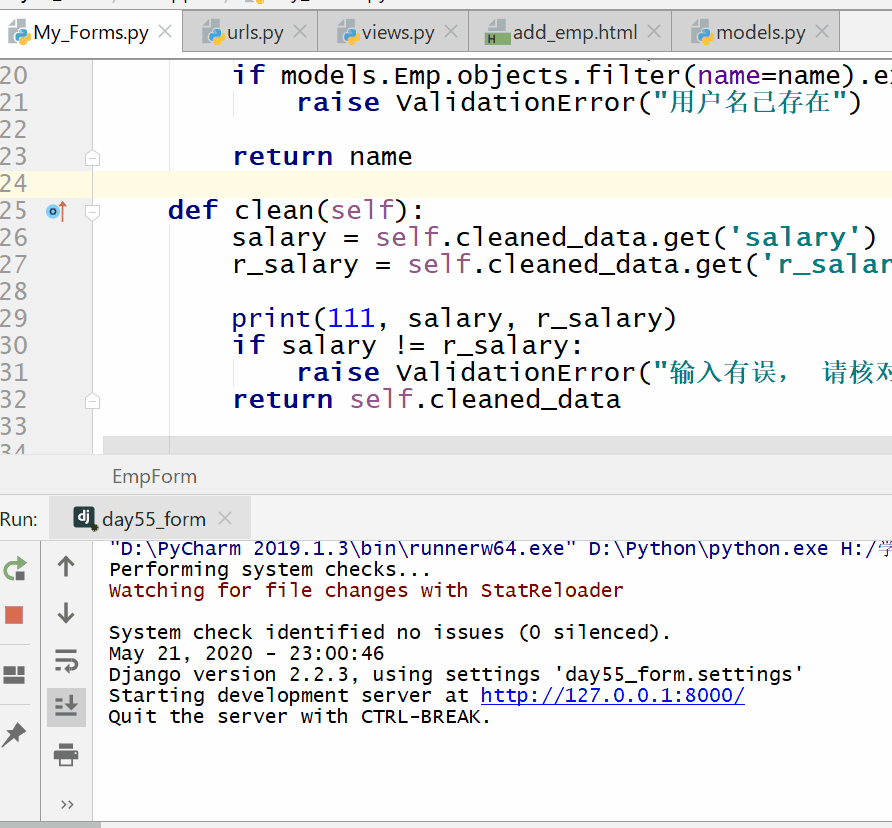Print console output with printer icon
Image resolution: width=892 pixels, height=828 pixels.
(66, 755)
